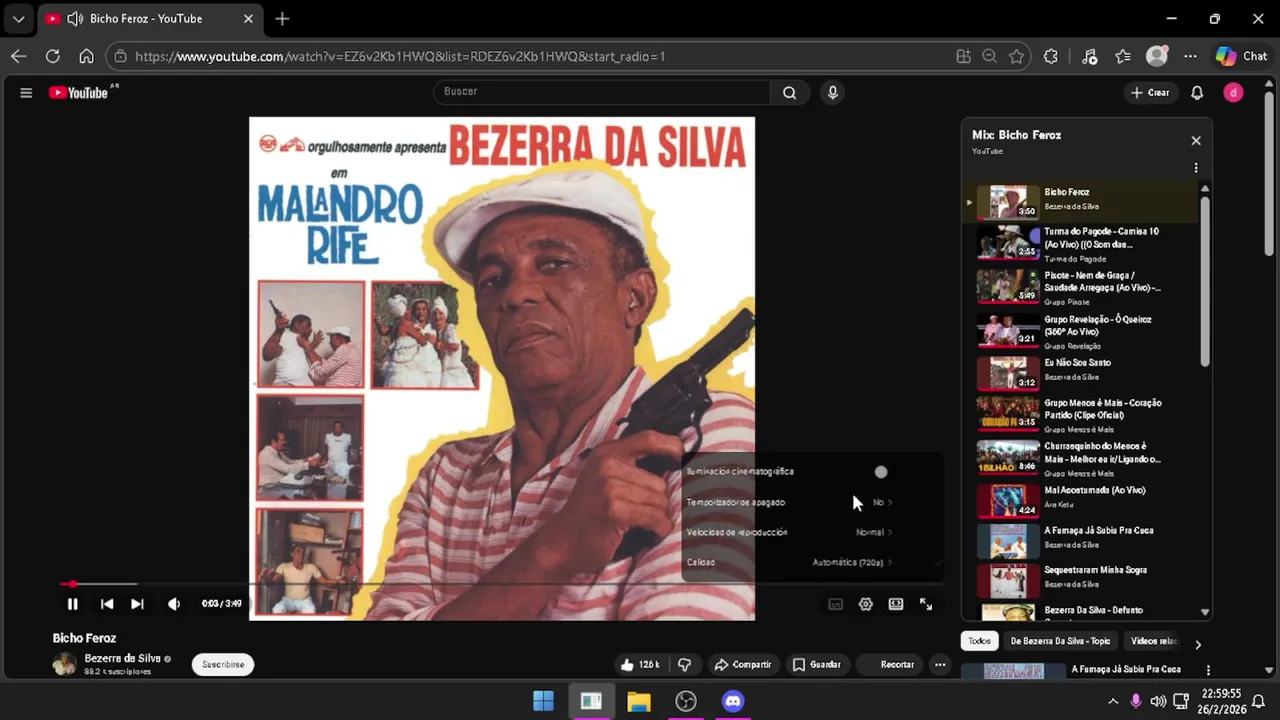Toggle Iluminación cinematográfica switch
Image resolution: width=1280 pixels, height=720 pixels.
click(x=880, y=472)
